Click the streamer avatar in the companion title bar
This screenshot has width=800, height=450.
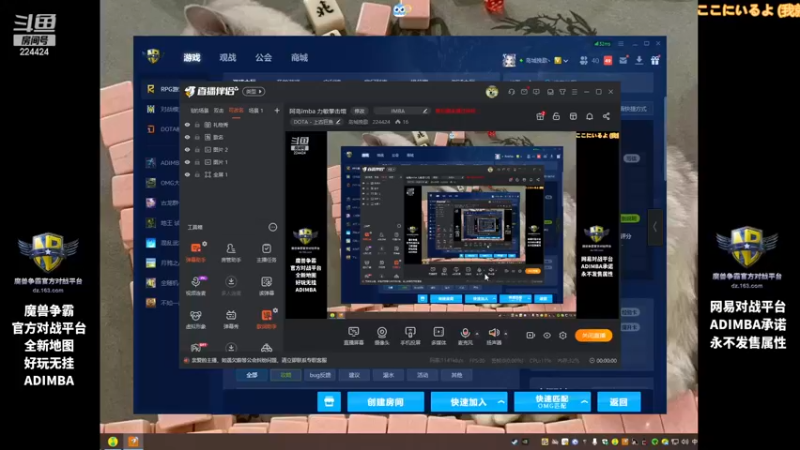tap(492, 92)
